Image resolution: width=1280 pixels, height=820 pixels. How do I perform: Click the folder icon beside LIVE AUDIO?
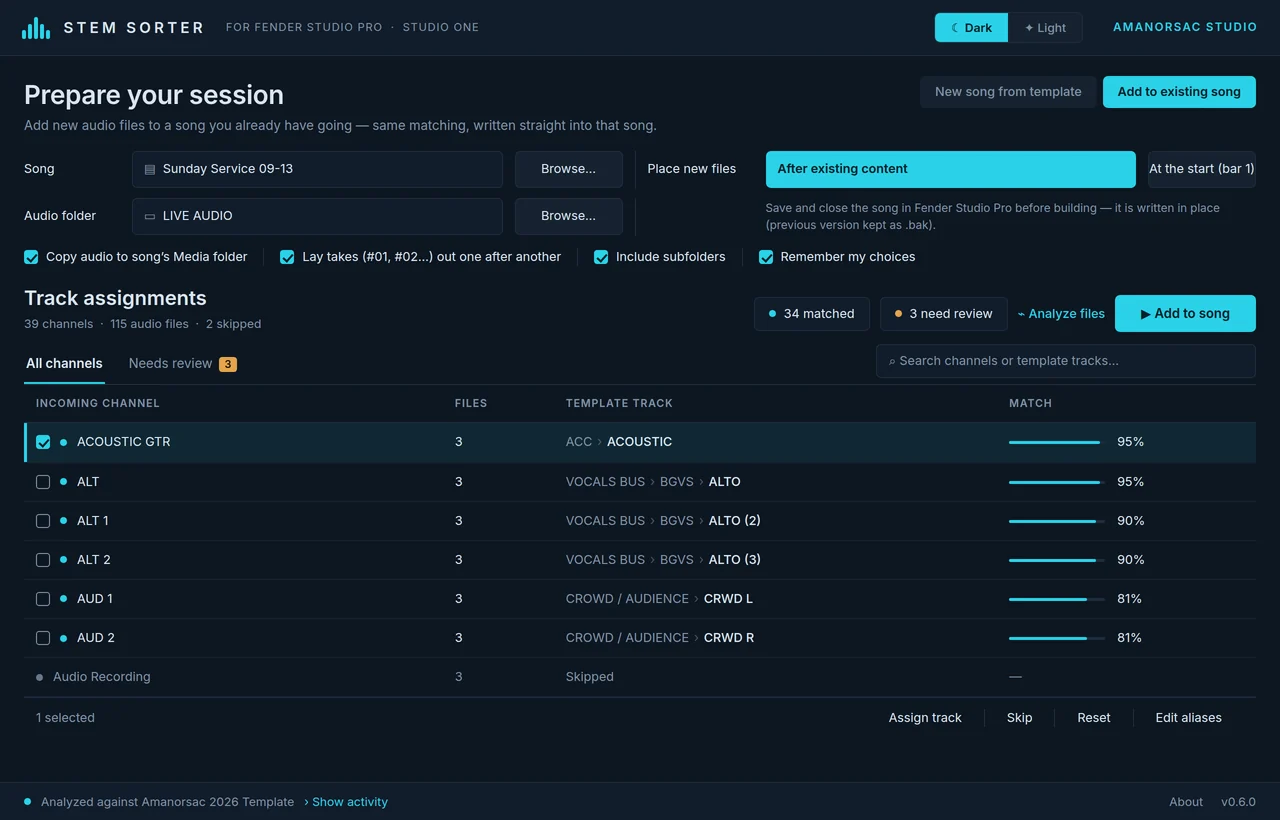tap(150, 216)
